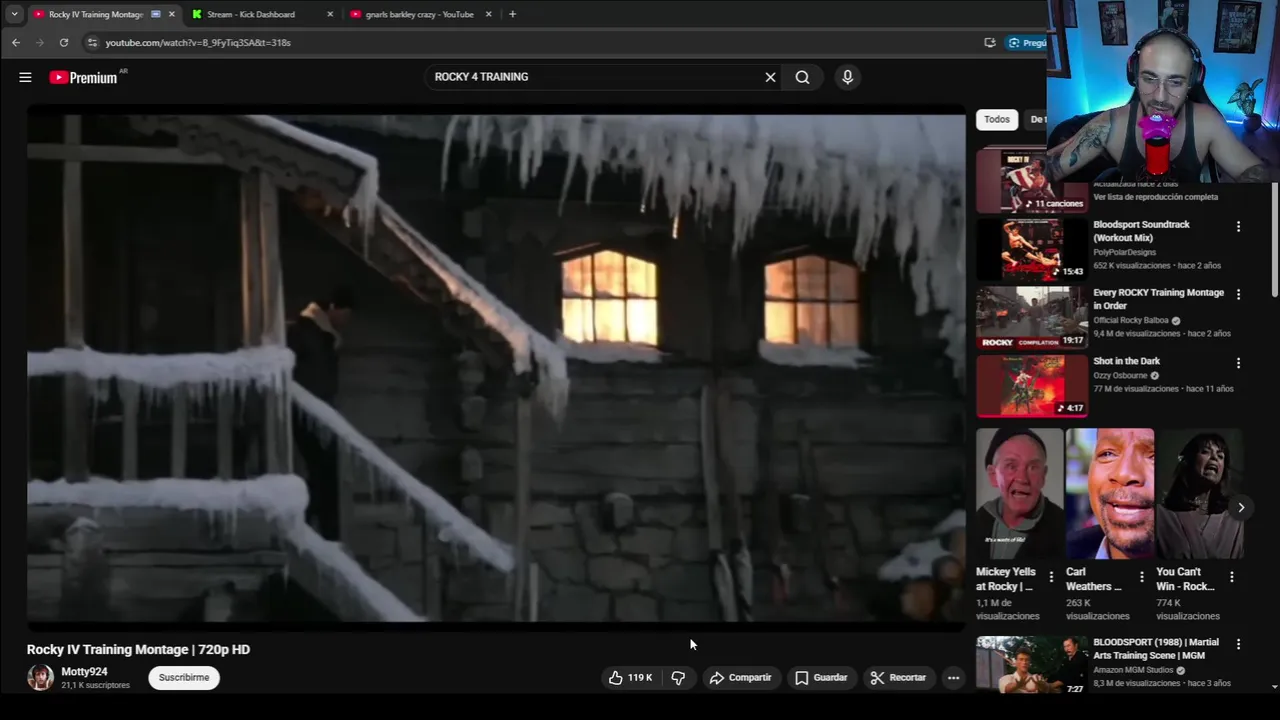Open options for Every ROCKY Training Montage

point(1238,295)
